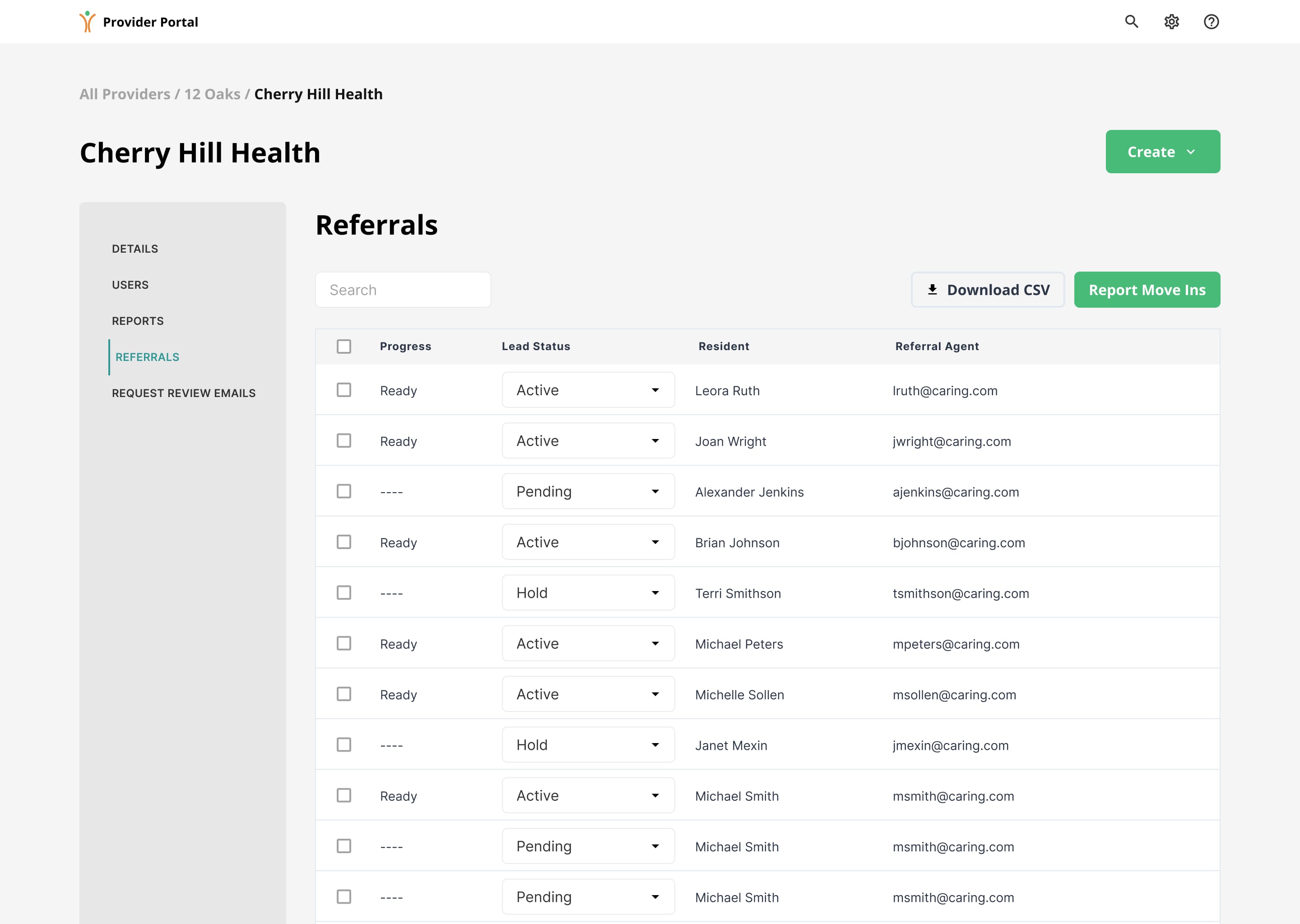This screenshot has width=1300, height=924.
Task: Click the download arrow icon for CSV
Action: (932, 290)
